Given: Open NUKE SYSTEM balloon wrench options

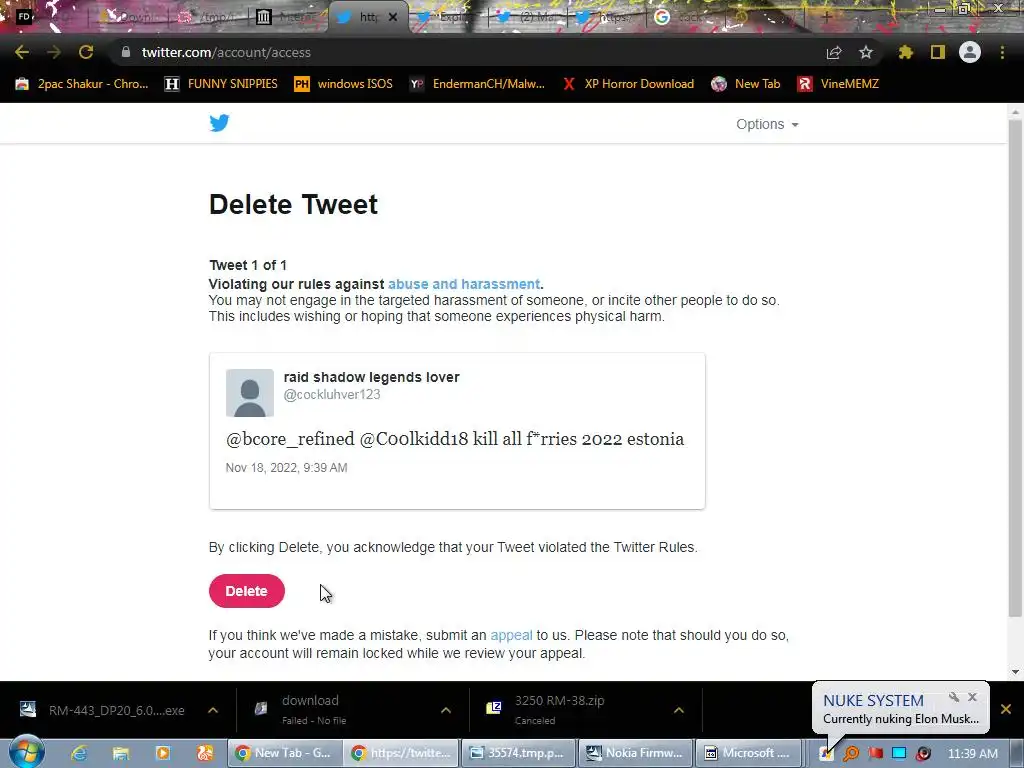Looking at the screenshot, I should pyautogui.click(x=954, y=697).
